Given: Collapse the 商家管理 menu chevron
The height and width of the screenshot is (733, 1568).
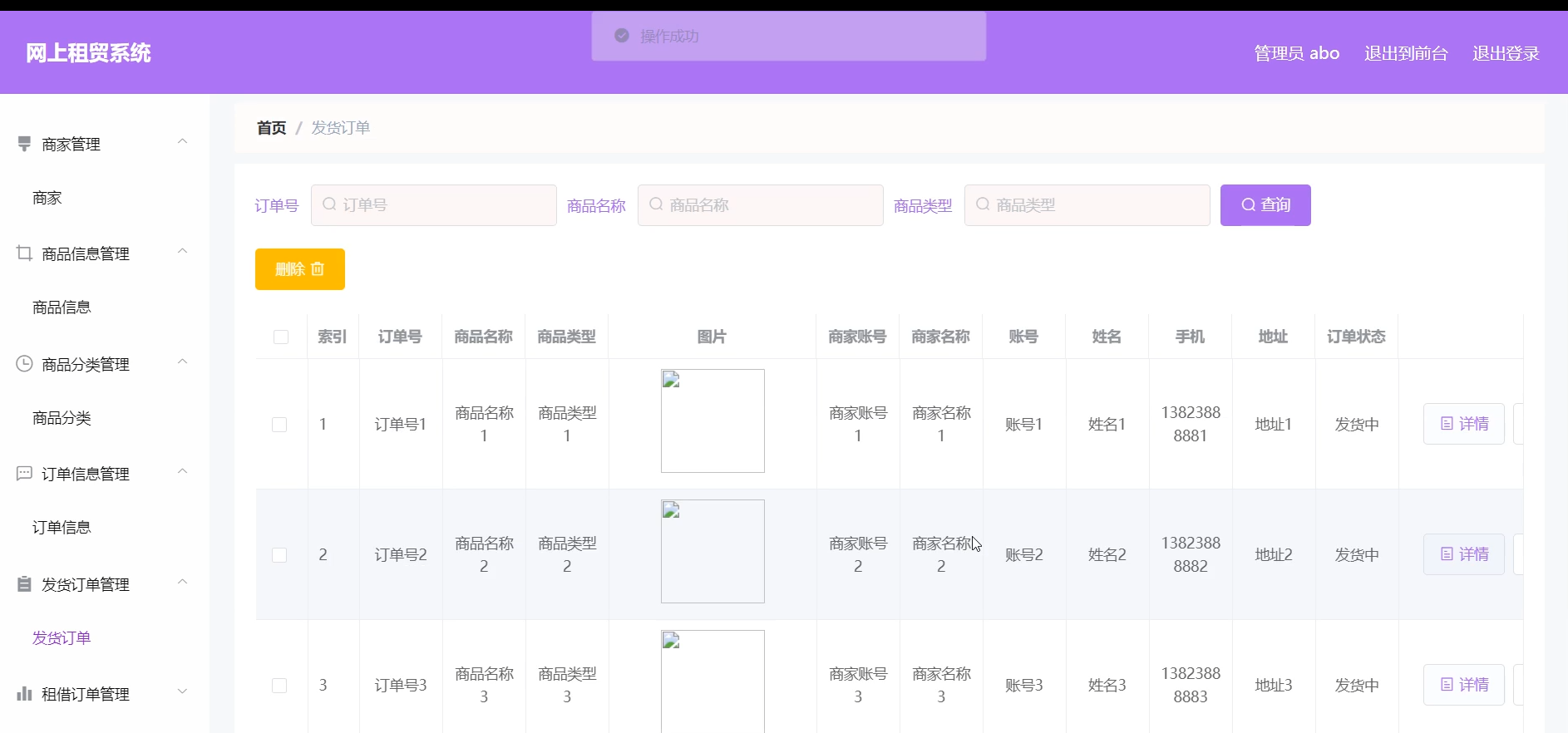Looking at the screenshot, I should [x=182, y=141].
